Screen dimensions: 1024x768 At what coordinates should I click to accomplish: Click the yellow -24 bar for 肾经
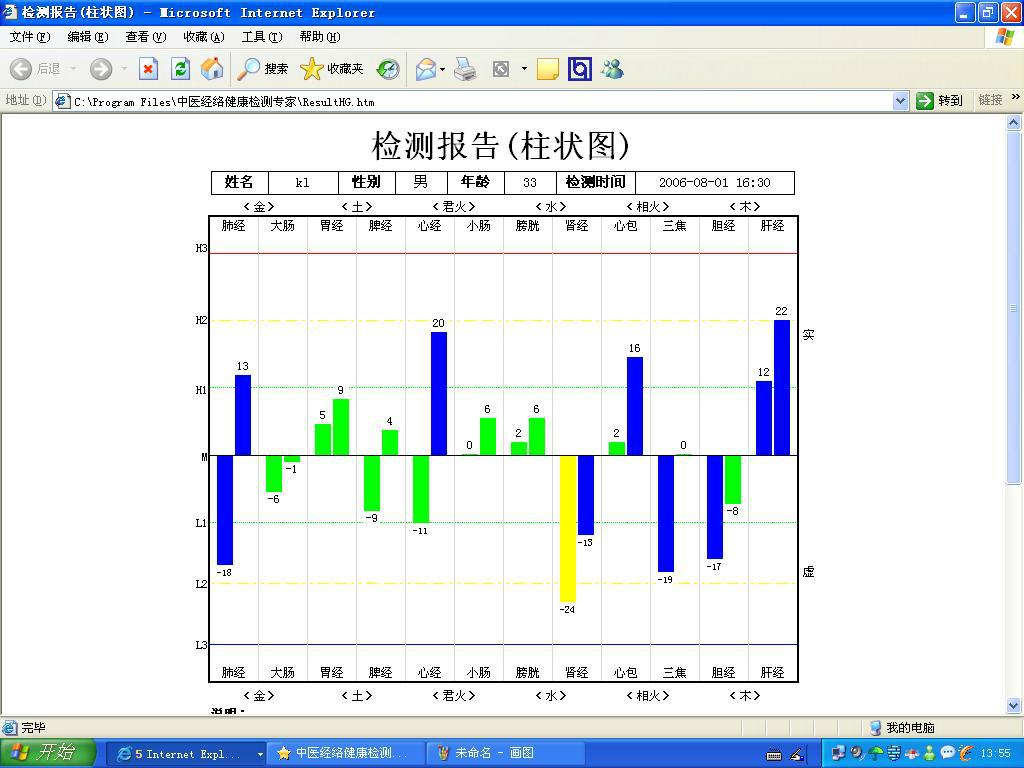(568, 528)
